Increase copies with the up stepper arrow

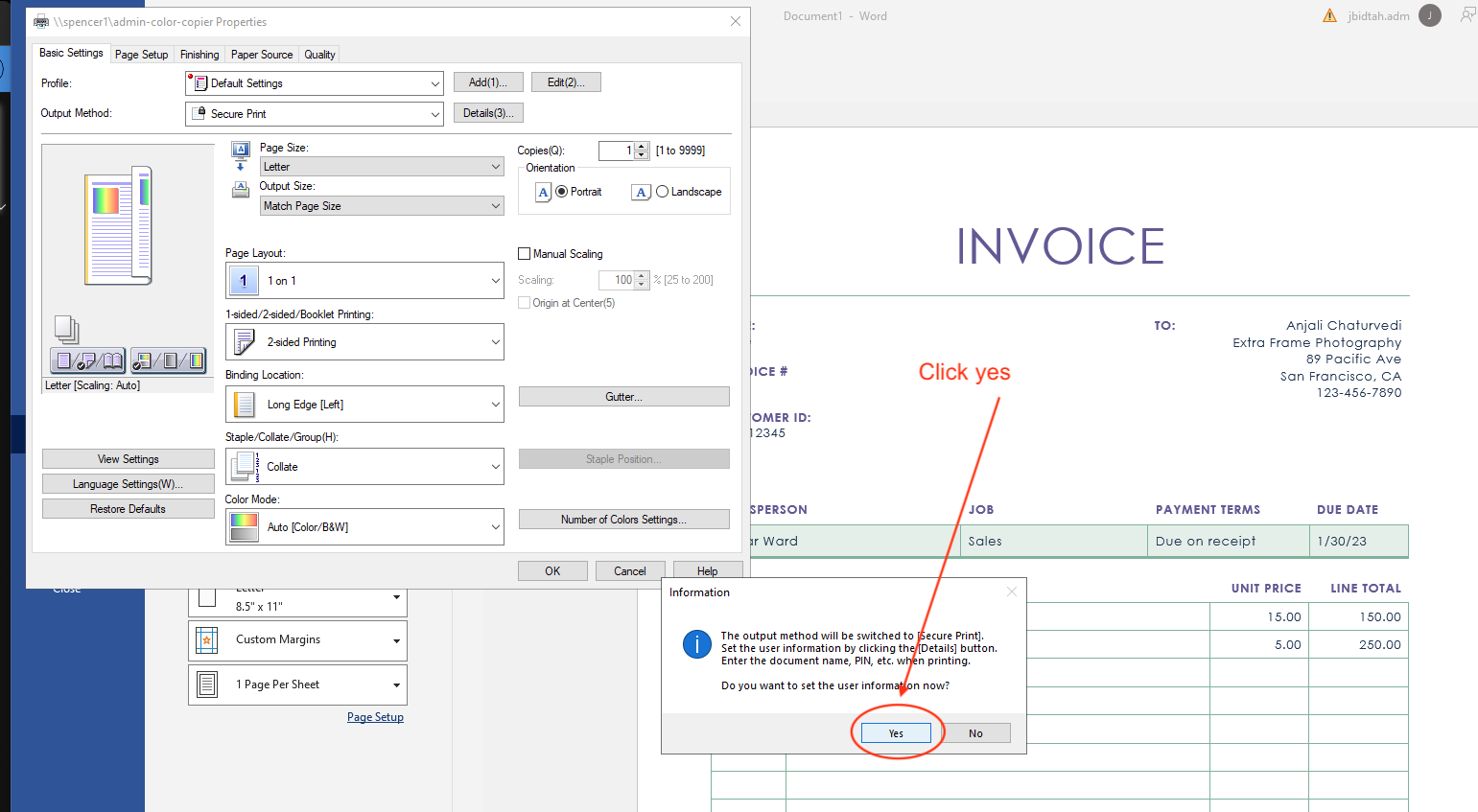(x=642, y=147)
